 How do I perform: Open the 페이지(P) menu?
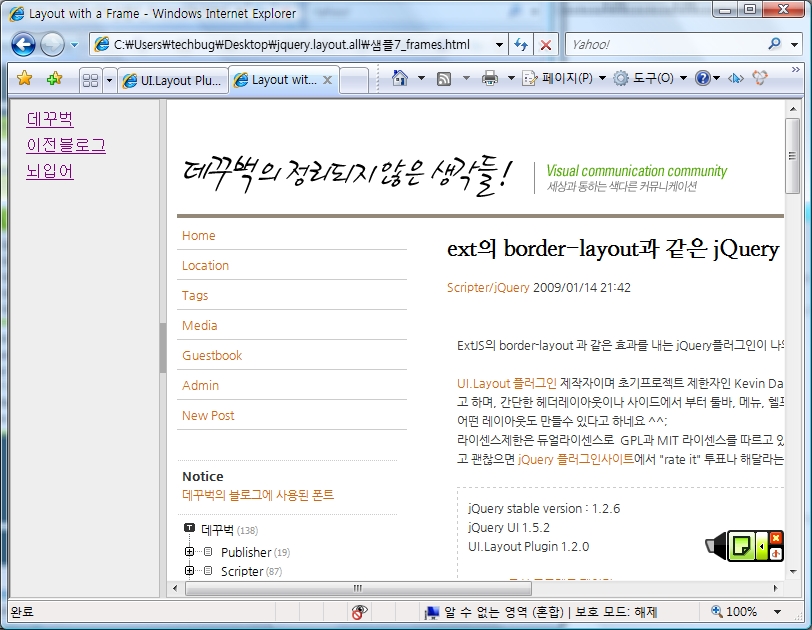[x=564, y=78]
